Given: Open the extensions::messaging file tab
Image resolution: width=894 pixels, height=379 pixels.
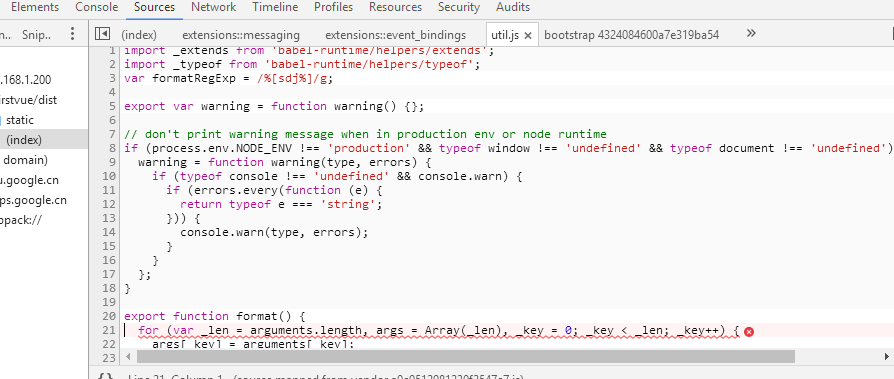Looking at the screenshot, I should point(241,35).
